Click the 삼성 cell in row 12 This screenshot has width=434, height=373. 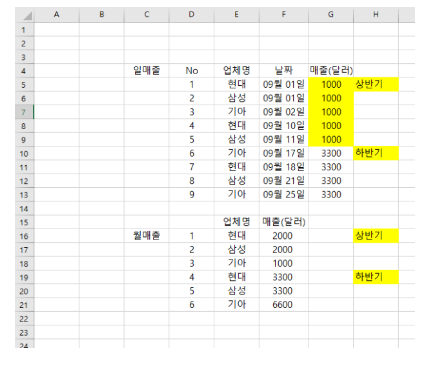[x=237, y=181]
